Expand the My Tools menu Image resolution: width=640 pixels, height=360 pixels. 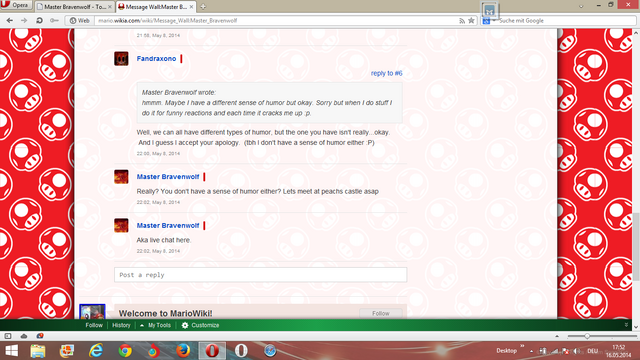155,325
